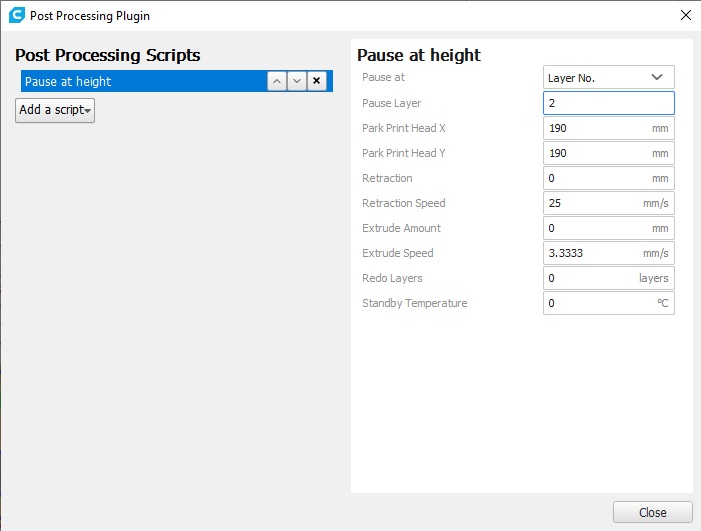
Task: Click the Cura logo in title bar
Action: pyautogui.click(x=17, y=15)
